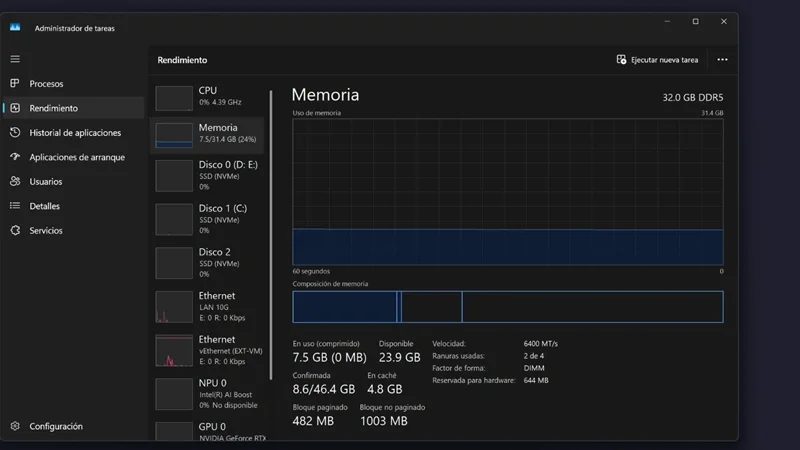800x450 pixels.
Task: Select the Ethernet LAN 10G thumbnail
Action: pos(174,307)
